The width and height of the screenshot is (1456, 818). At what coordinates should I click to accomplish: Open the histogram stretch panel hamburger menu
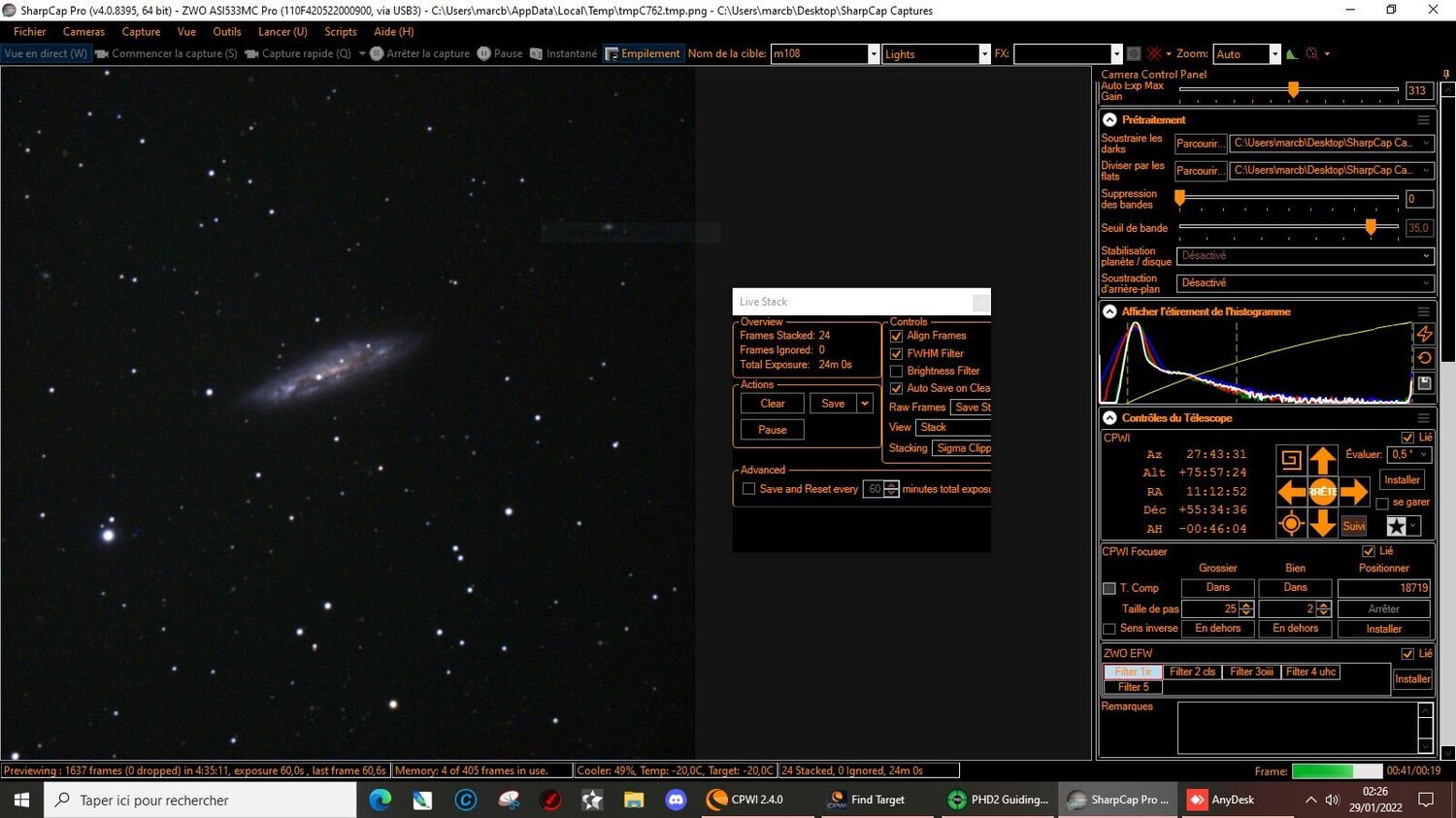[1423, 311]
